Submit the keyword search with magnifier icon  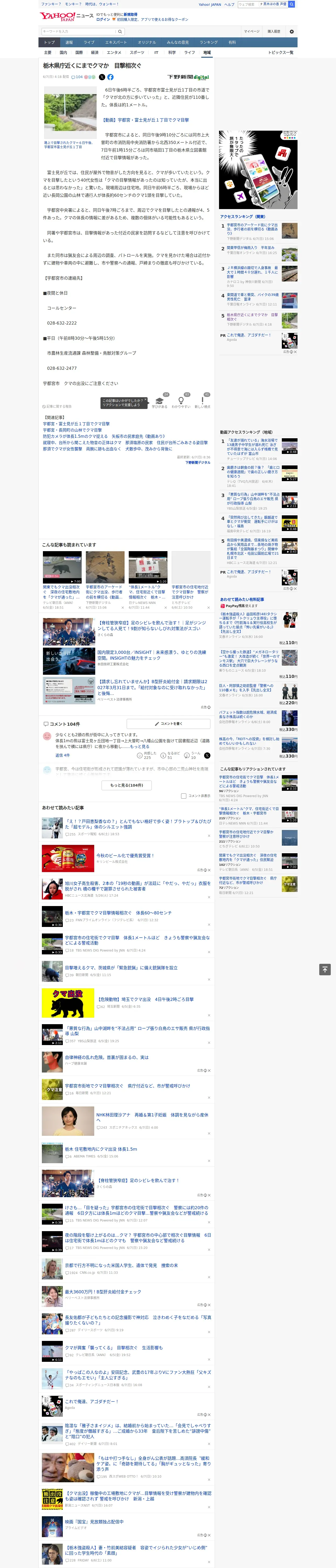click(x=120, y=32)
